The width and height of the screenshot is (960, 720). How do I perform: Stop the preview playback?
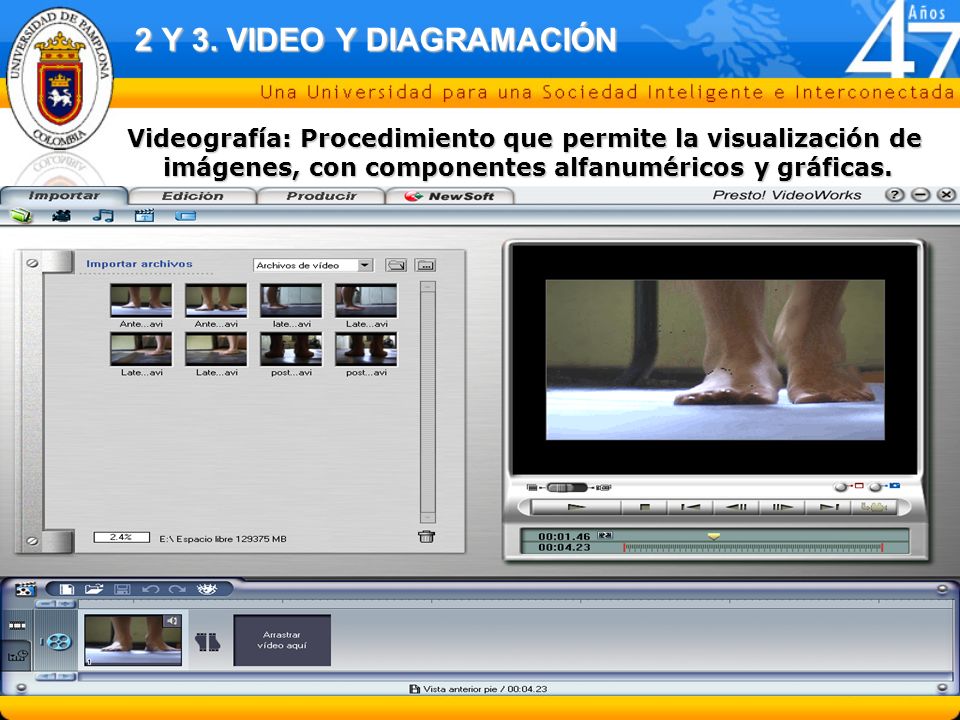click(x=644, y=507)
